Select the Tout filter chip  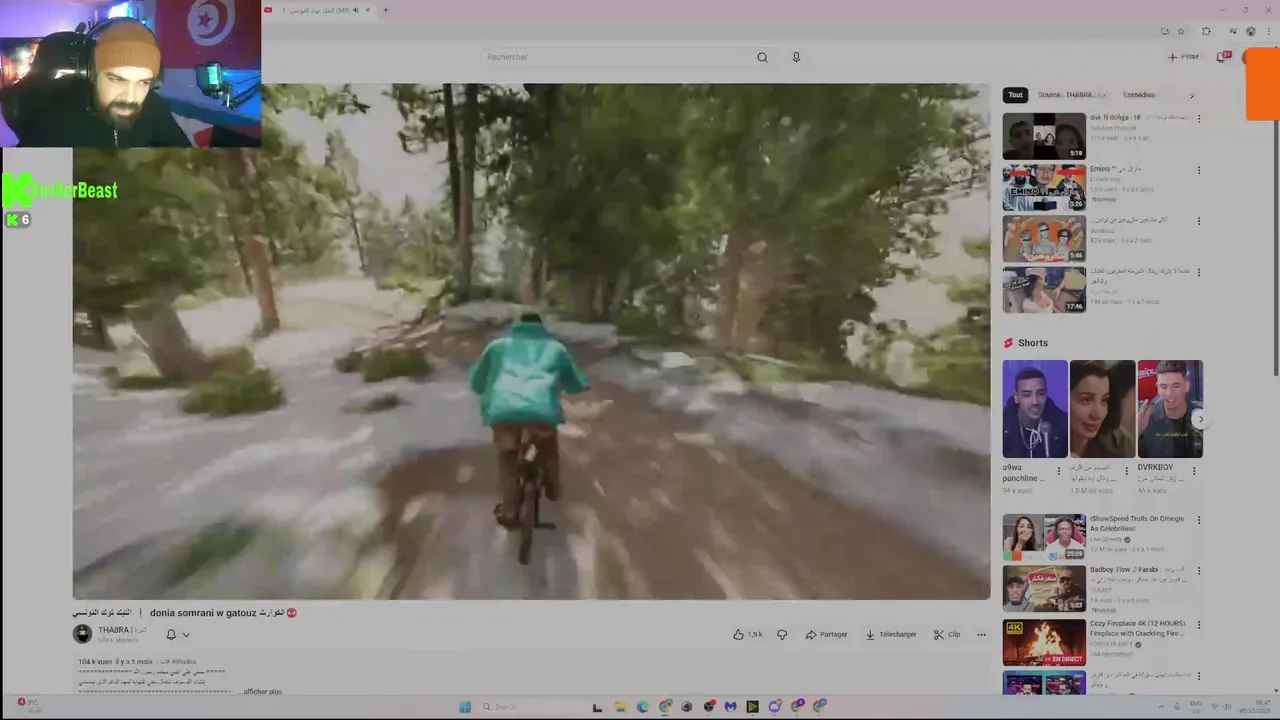tap(1015, 95)
